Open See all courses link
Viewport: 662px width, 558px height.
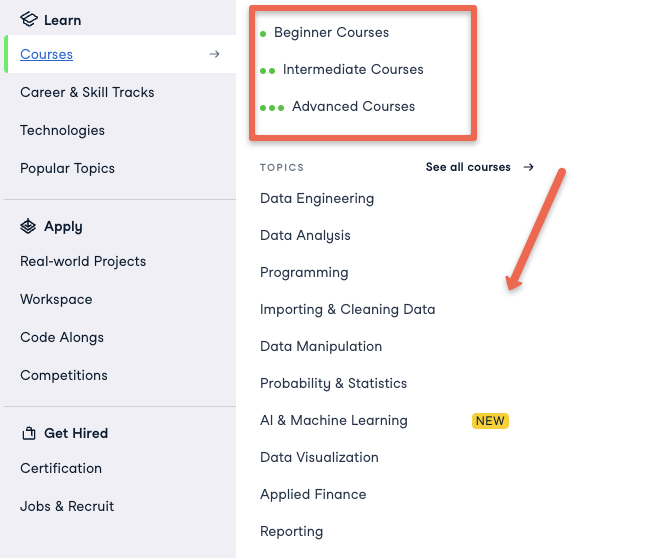(x=468, y=167)
